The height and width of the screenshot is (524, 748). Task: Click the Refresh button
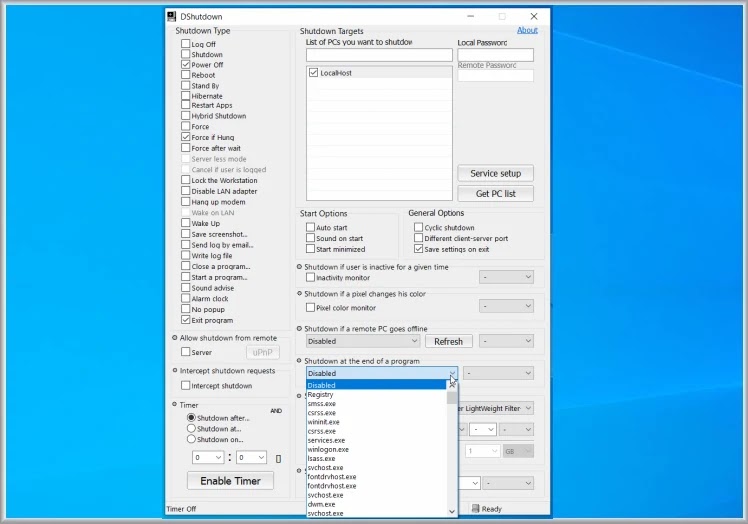pos(448,341)
